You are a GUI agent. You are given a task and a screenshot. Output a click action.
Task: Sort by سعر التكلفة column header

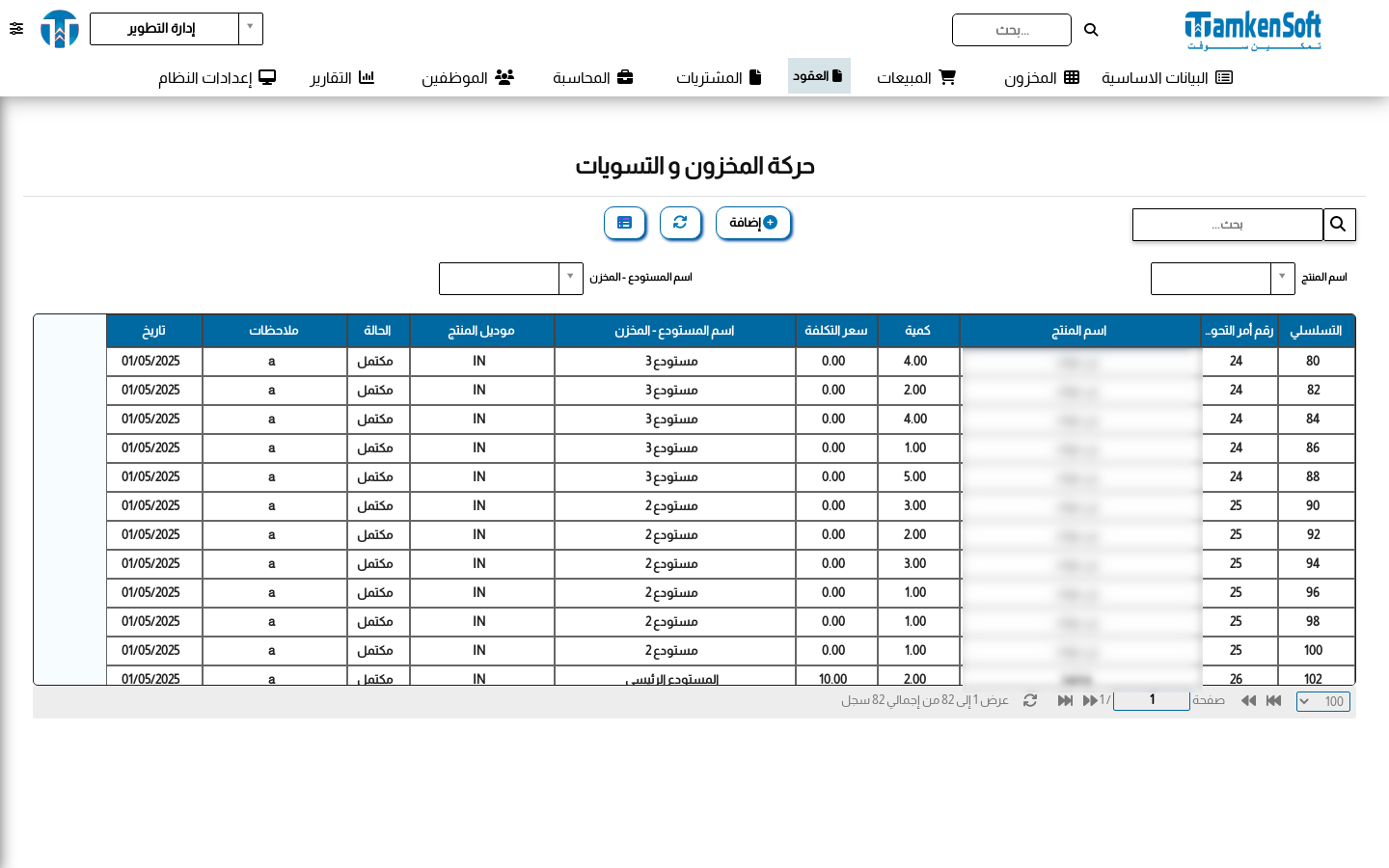(836, 331)
